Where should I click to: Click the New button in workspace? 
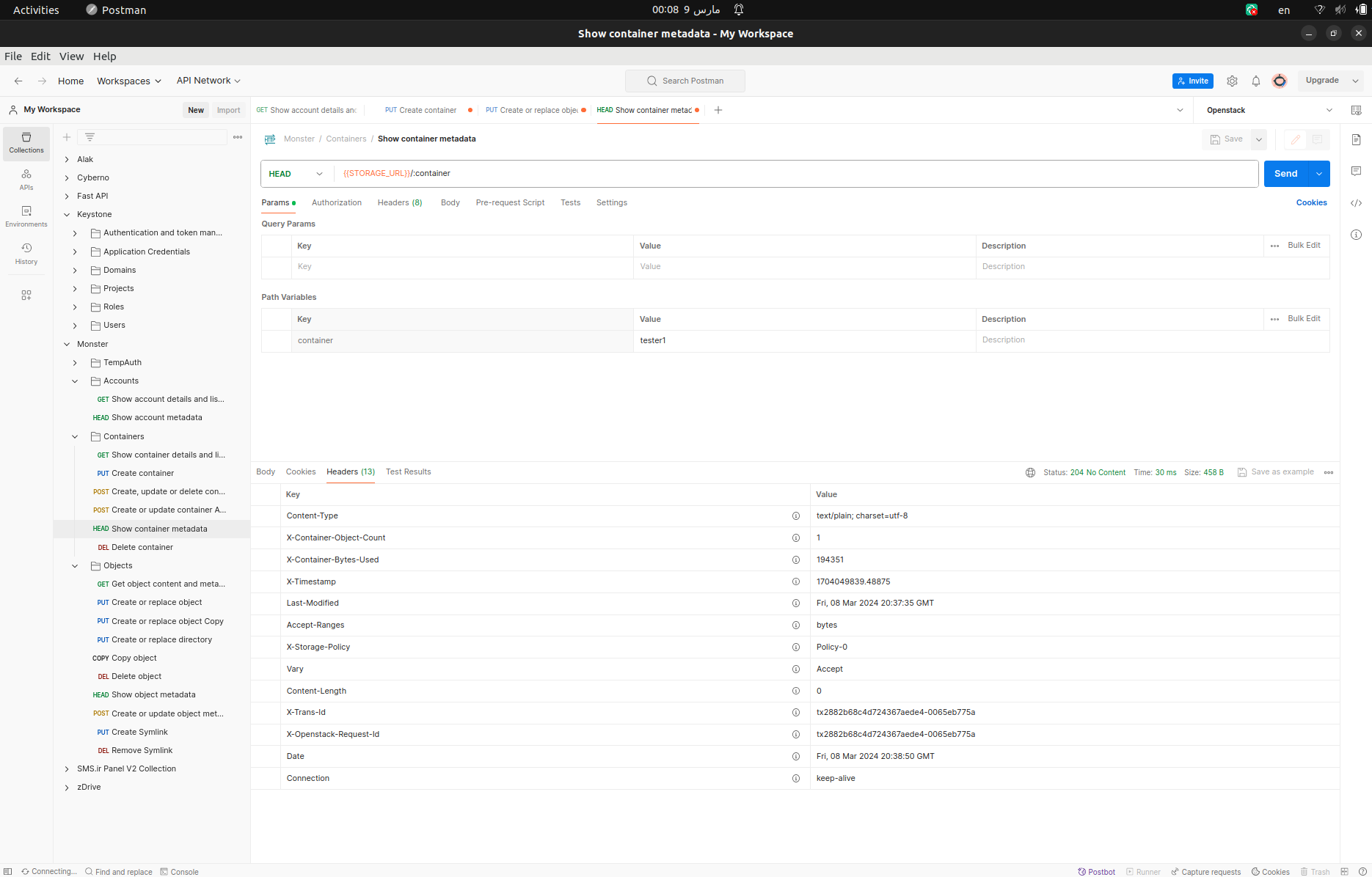[196, 110]
